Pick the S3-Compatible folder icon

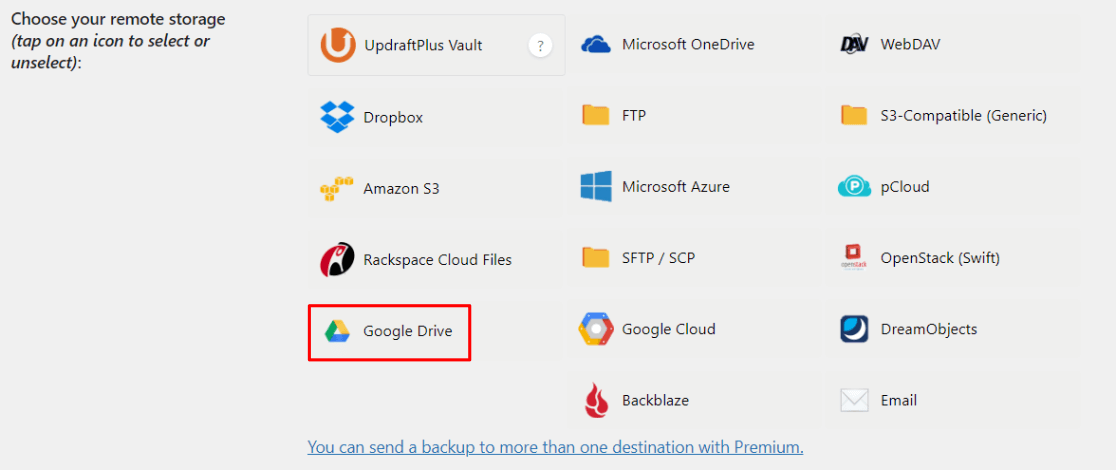[854, 115]
